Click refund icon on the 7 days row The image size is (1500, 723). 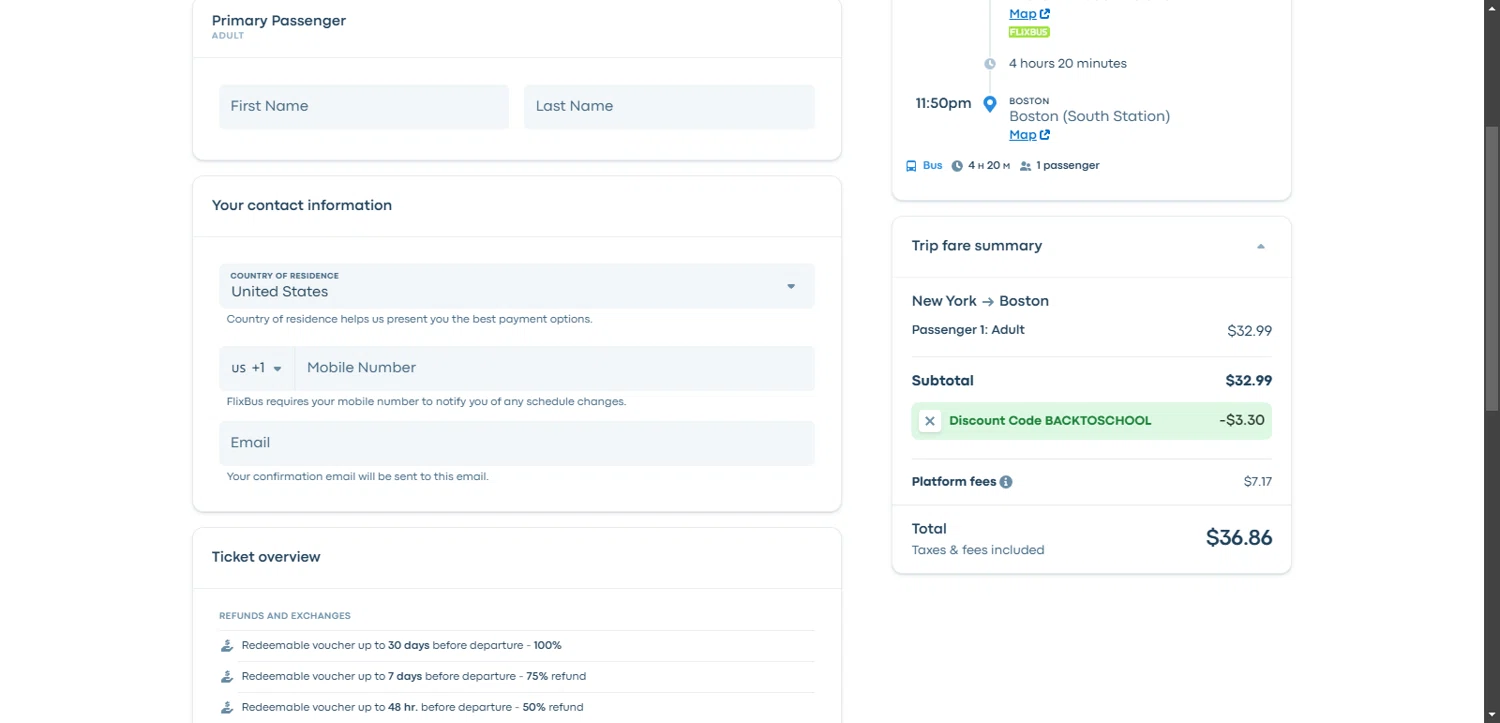click(x=227, y=677)
